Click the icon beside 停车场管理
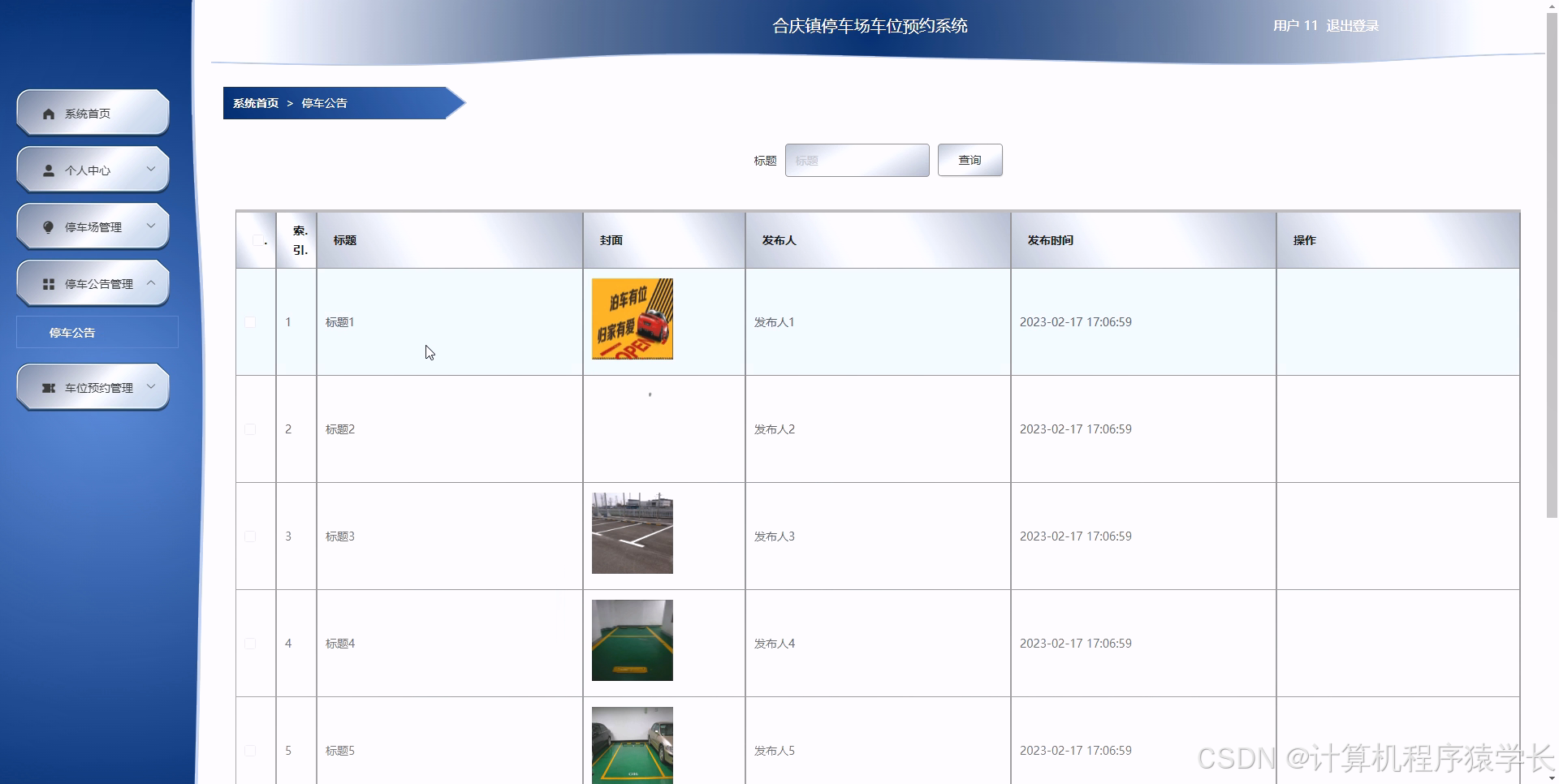 coord(49,227)
